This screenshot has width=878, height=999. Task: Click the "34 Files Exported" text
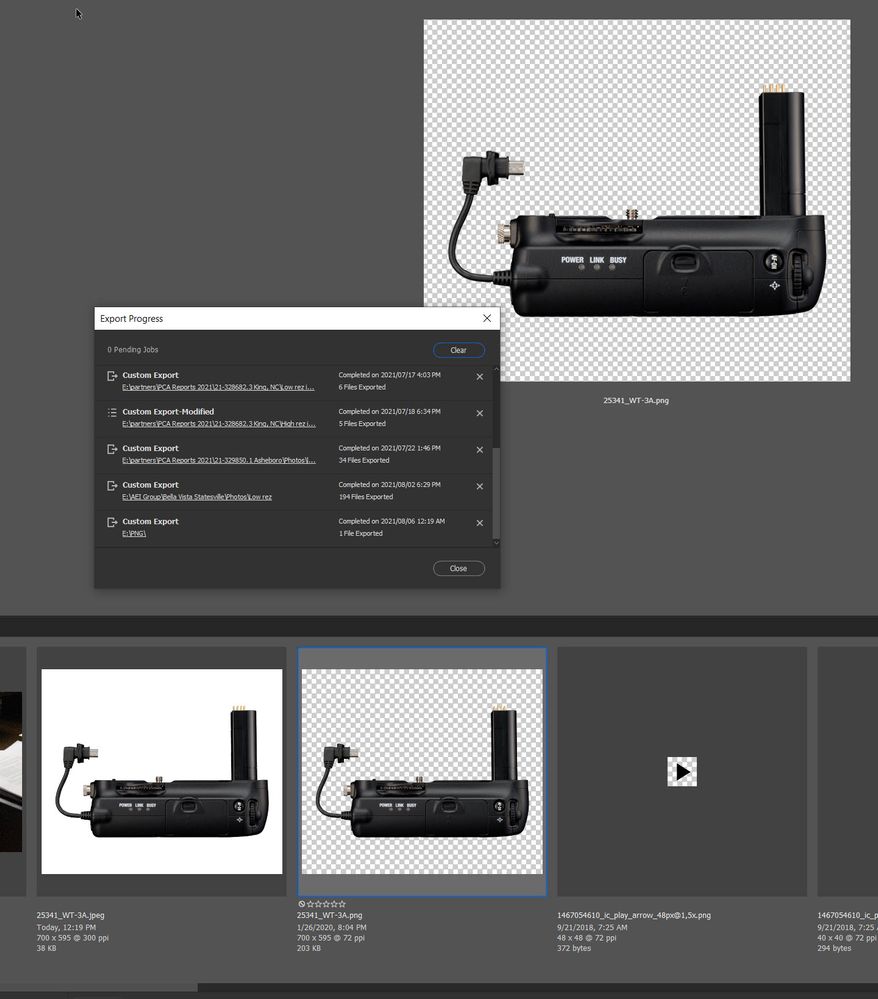364,461
